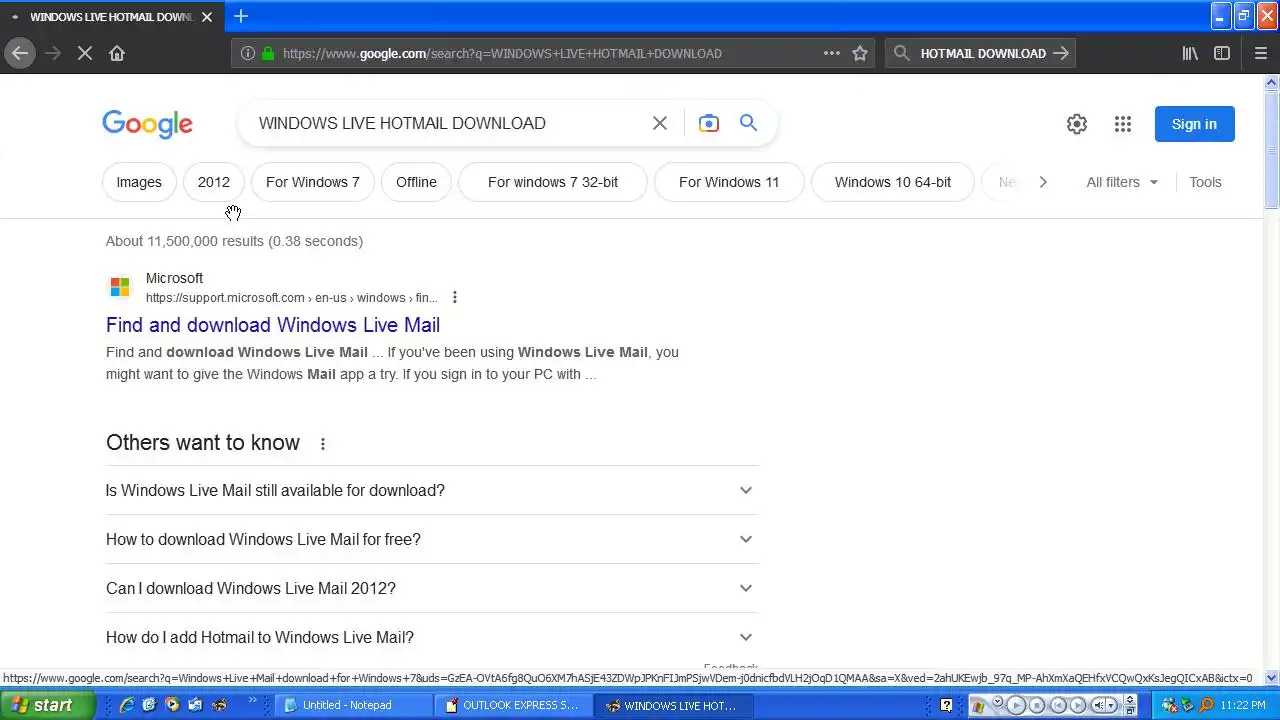Click the Google logo
This screenshot has height=720, width=1280.
tap(147, 124)
